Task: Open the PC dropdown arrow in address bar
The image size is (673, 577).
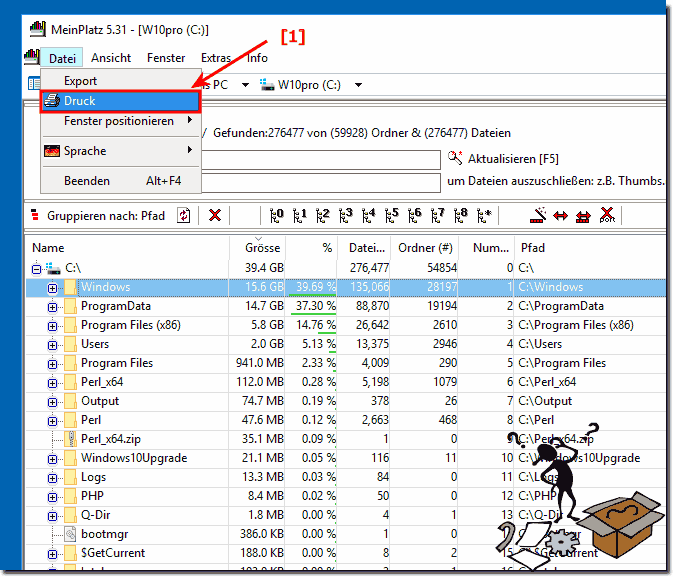Action: [x=245, y=85]
